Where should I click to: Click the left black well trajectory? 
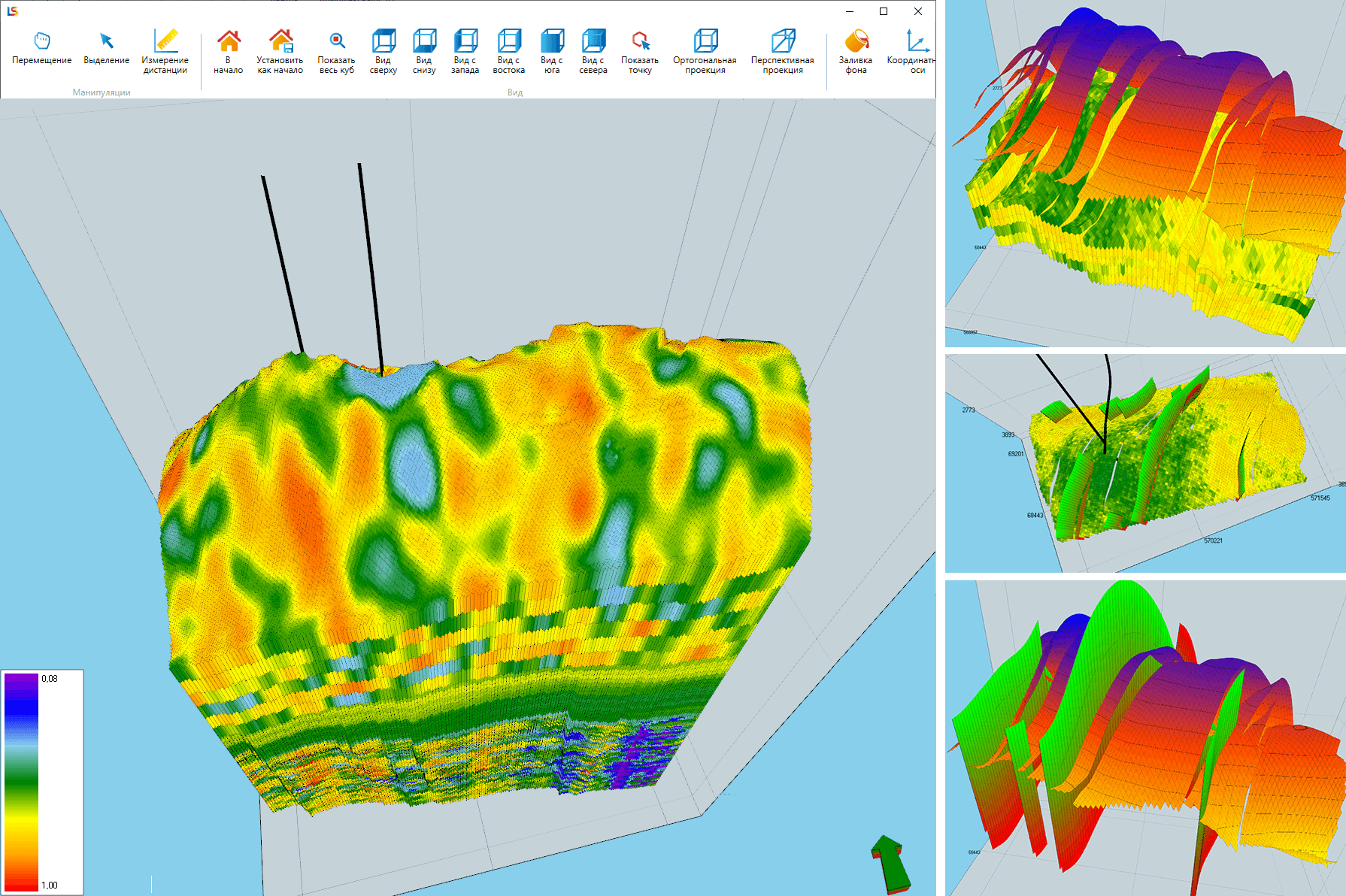(x=282, y=265)
